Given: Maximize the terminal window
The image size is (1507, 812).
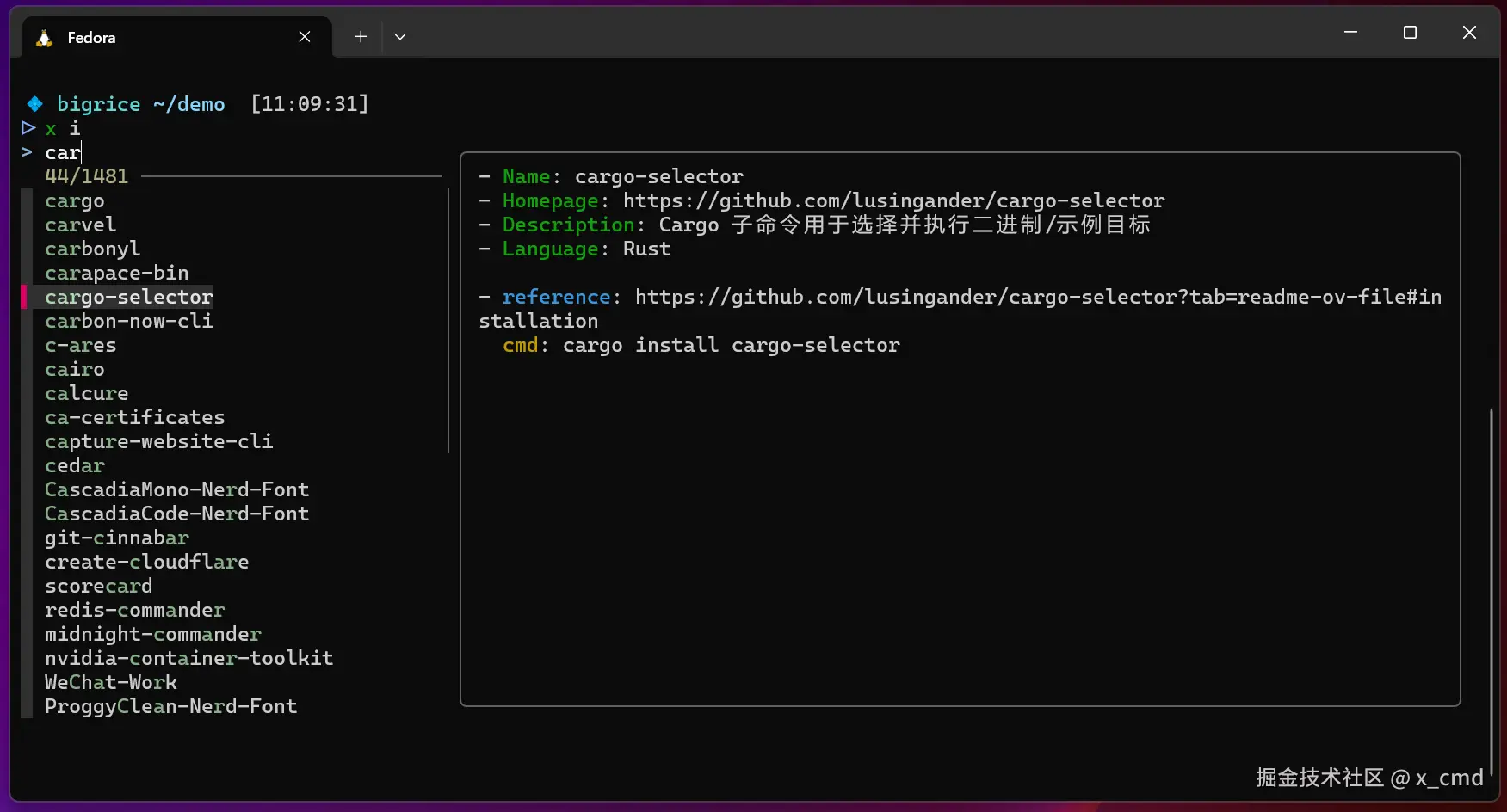Looking at the screenshot, I should point(1410,32).
